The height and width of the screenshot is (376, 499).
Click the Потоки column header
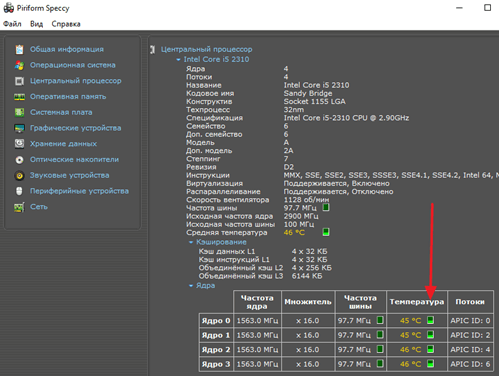[x=470, y=302]
